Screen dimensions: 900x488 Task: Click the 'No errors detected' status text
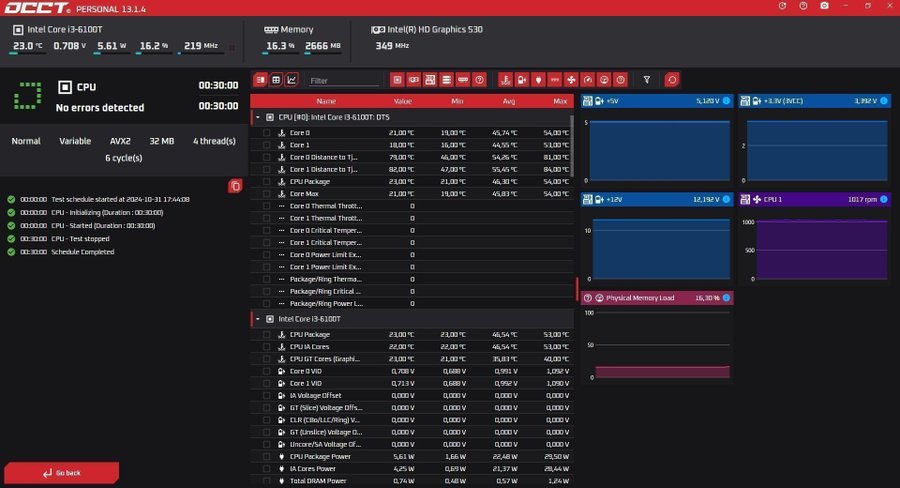(100, 107)
